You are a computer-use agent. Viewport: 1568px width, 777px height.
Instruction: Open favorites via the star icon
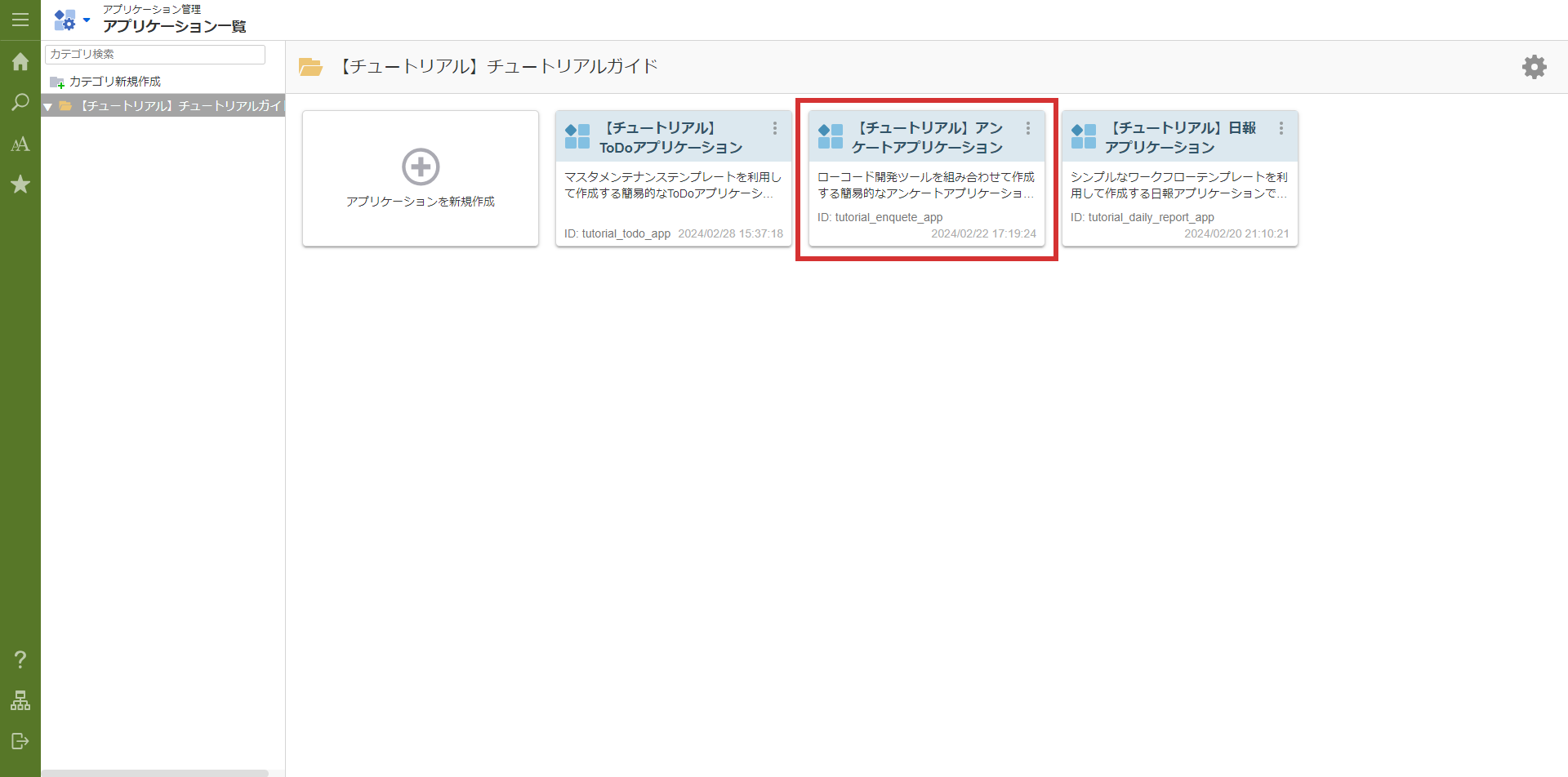pyautogui.click(x=20, y=184)
